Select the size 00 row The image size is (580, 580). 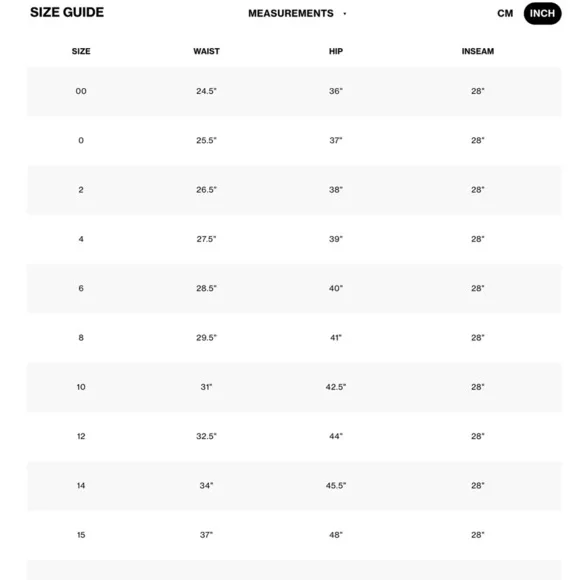click(294, 91)
